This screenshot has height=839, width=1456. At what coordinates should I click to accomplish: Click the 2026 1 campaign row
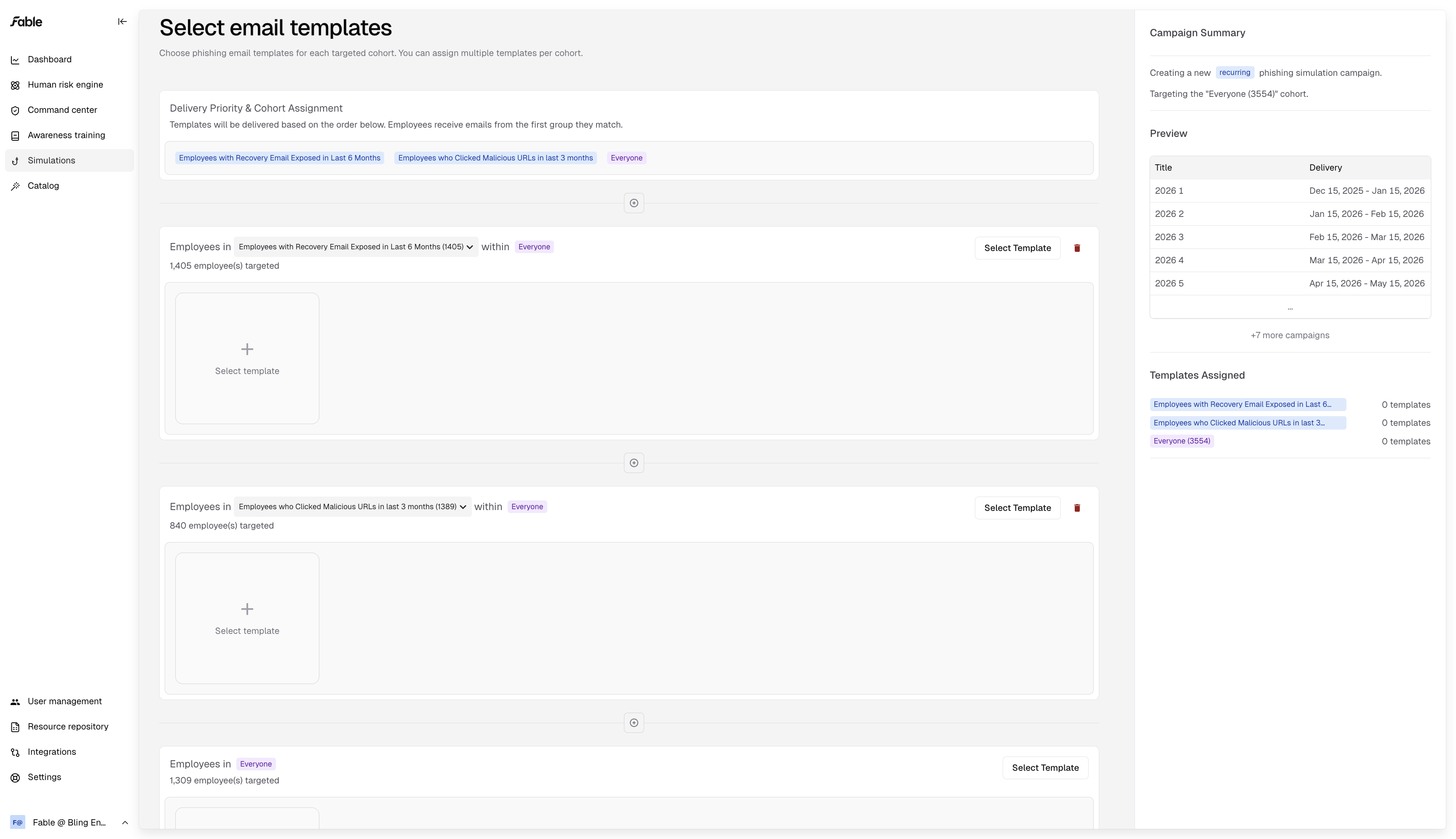pyautogui.click(x=1290, y=191)
